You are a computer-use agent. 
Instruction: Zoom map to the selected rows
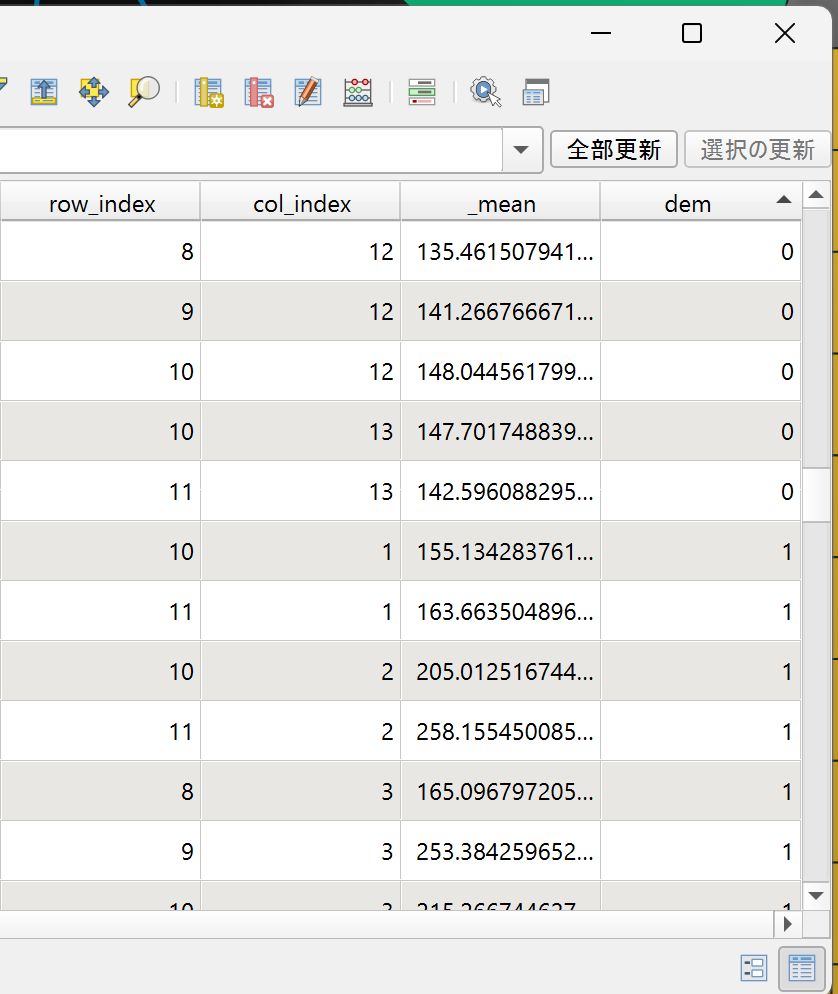click(x=144, y=92)
